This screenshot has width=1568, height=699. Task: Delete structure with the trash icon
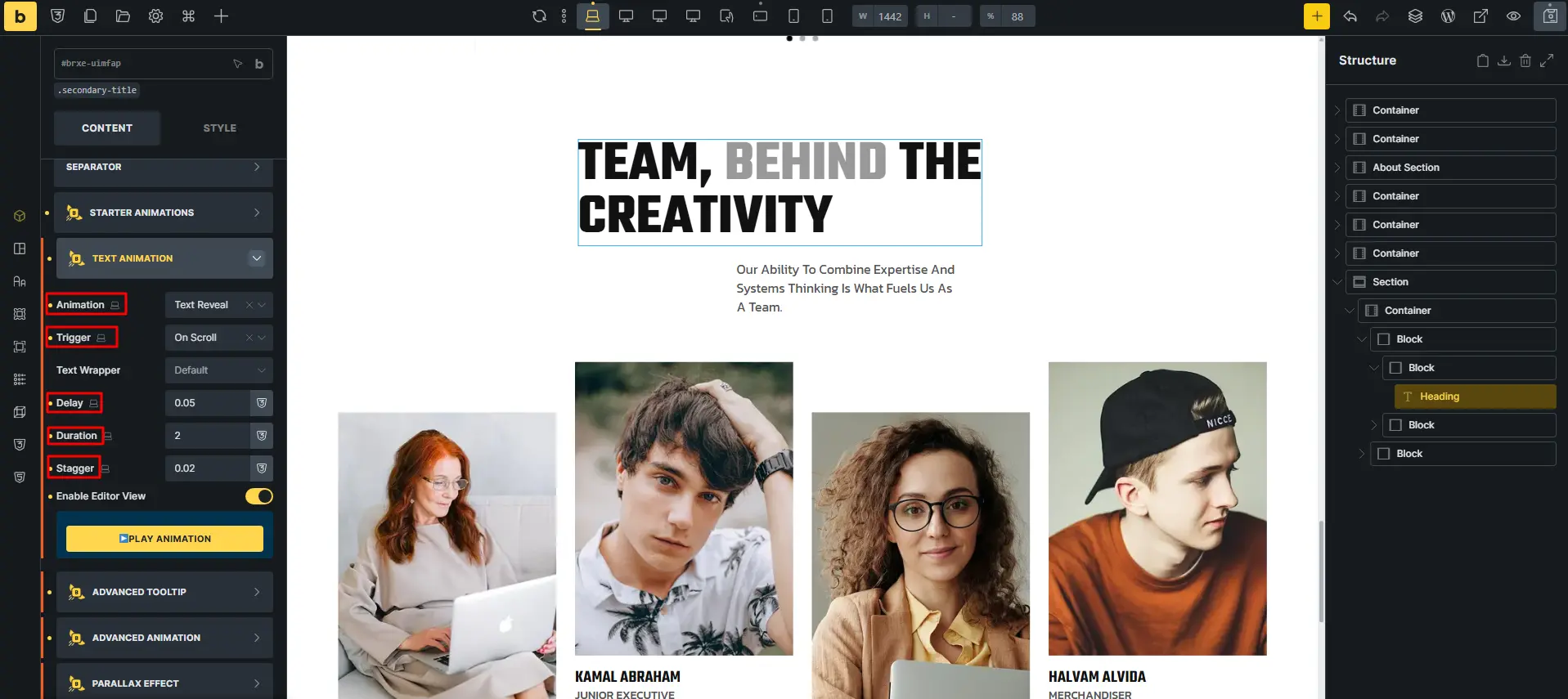1525,60
